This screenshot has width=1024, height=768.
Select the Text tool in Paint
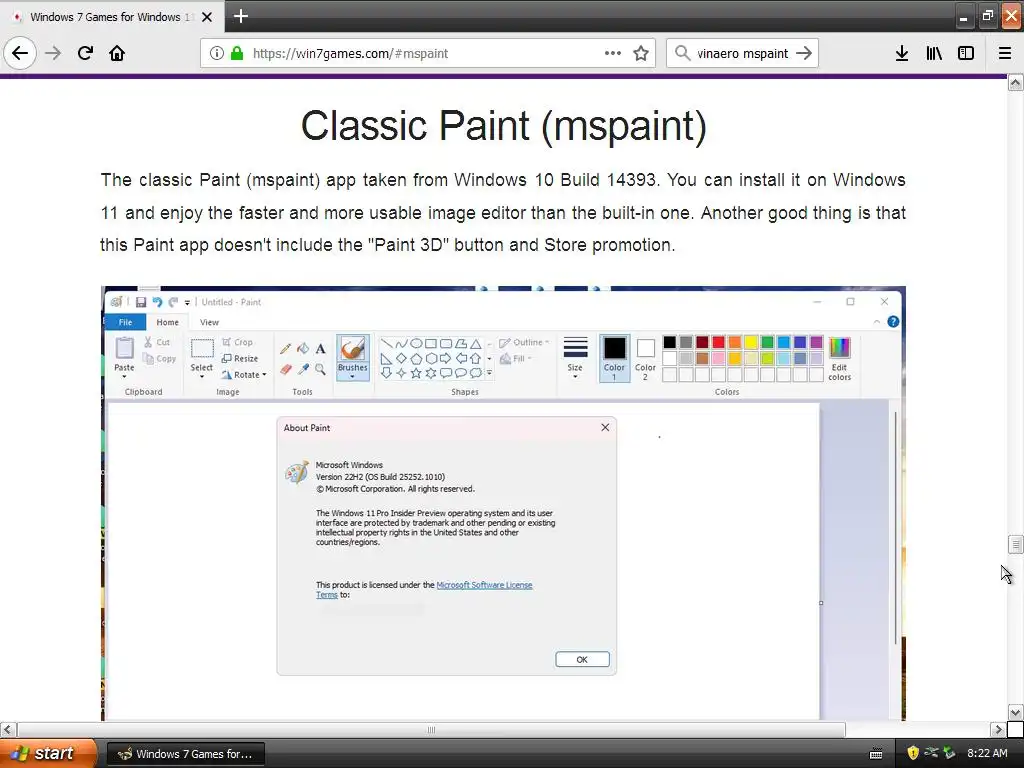320,349
